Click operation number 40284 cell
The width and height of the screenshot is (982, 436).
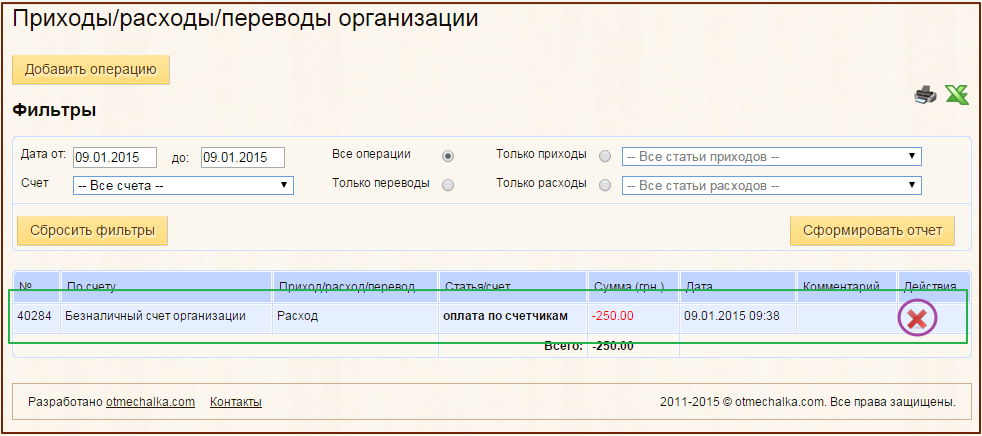tap(36, 316)
